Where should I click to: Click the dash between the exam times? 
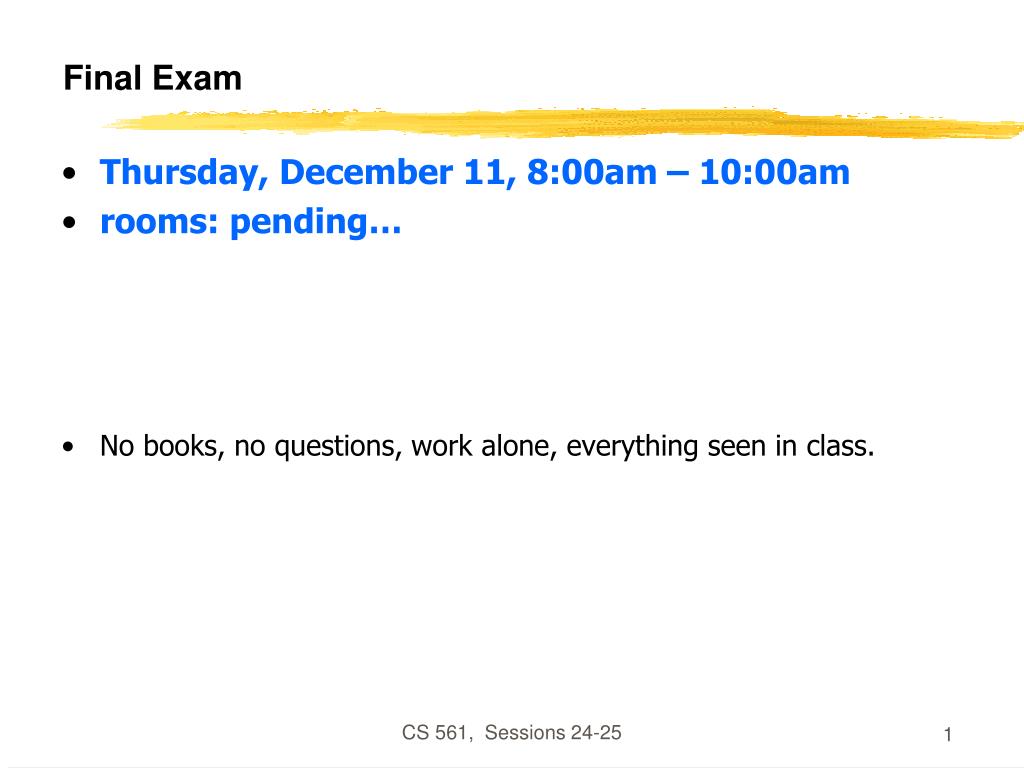[x=678, y=175]
